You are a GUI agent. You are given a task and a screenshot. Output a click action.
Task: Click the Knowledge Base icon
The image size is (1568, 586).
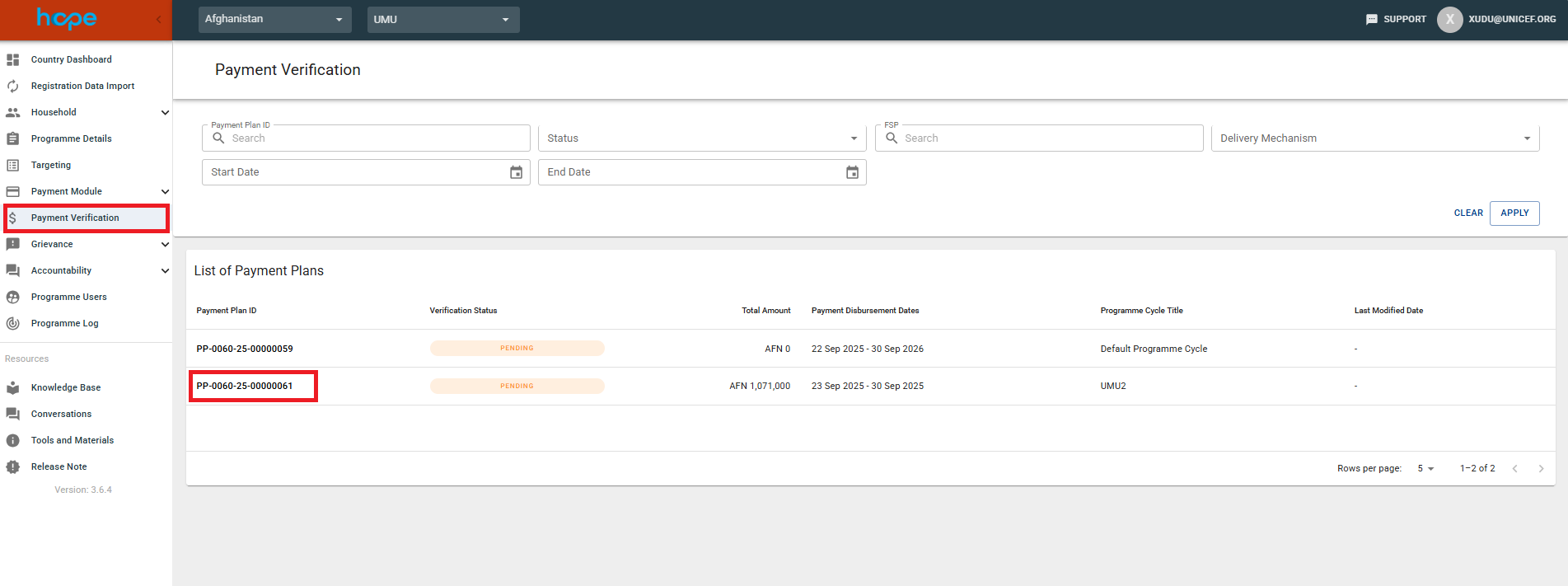tap(13, 387)
